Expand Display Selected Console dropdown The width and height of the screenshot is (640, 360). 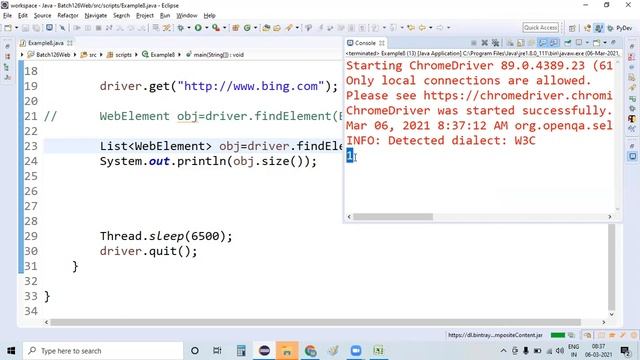coord(587,43)
